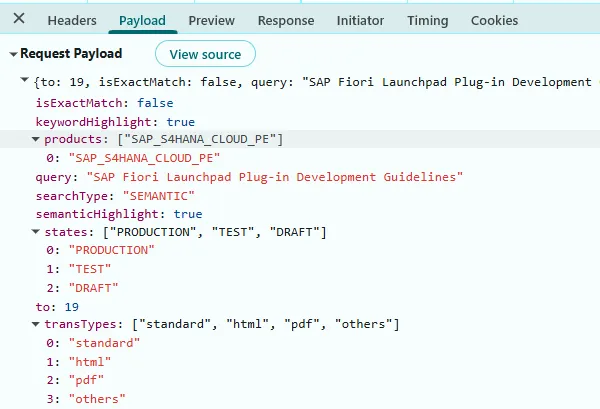The width and height of the screenshot is (600, 409).
Task: Collapse the root payload object
Action: [x=24, y=80]
